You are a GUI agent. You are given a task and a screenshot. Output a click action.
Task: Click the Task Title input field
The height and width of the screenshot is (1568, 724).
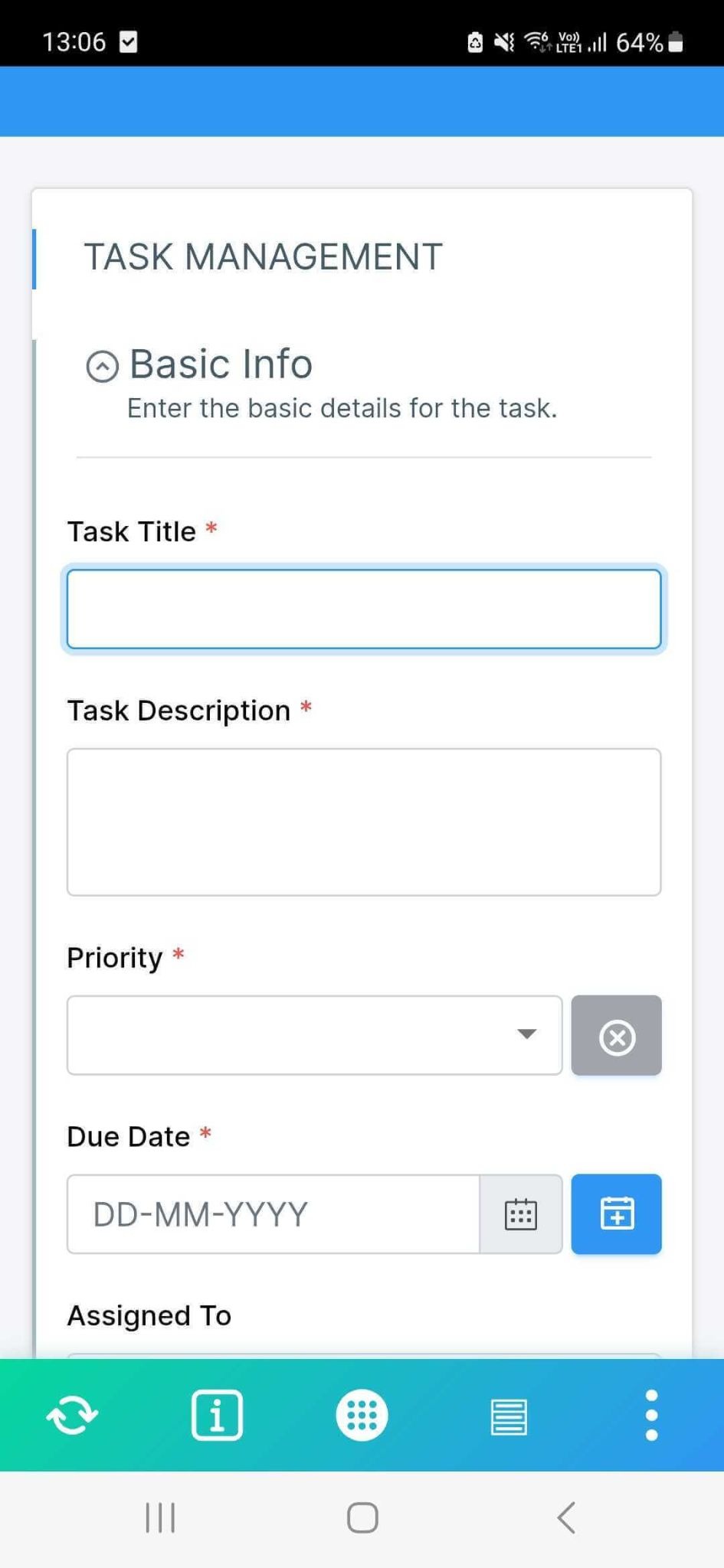pyautogui.click(x=362, y=609)
